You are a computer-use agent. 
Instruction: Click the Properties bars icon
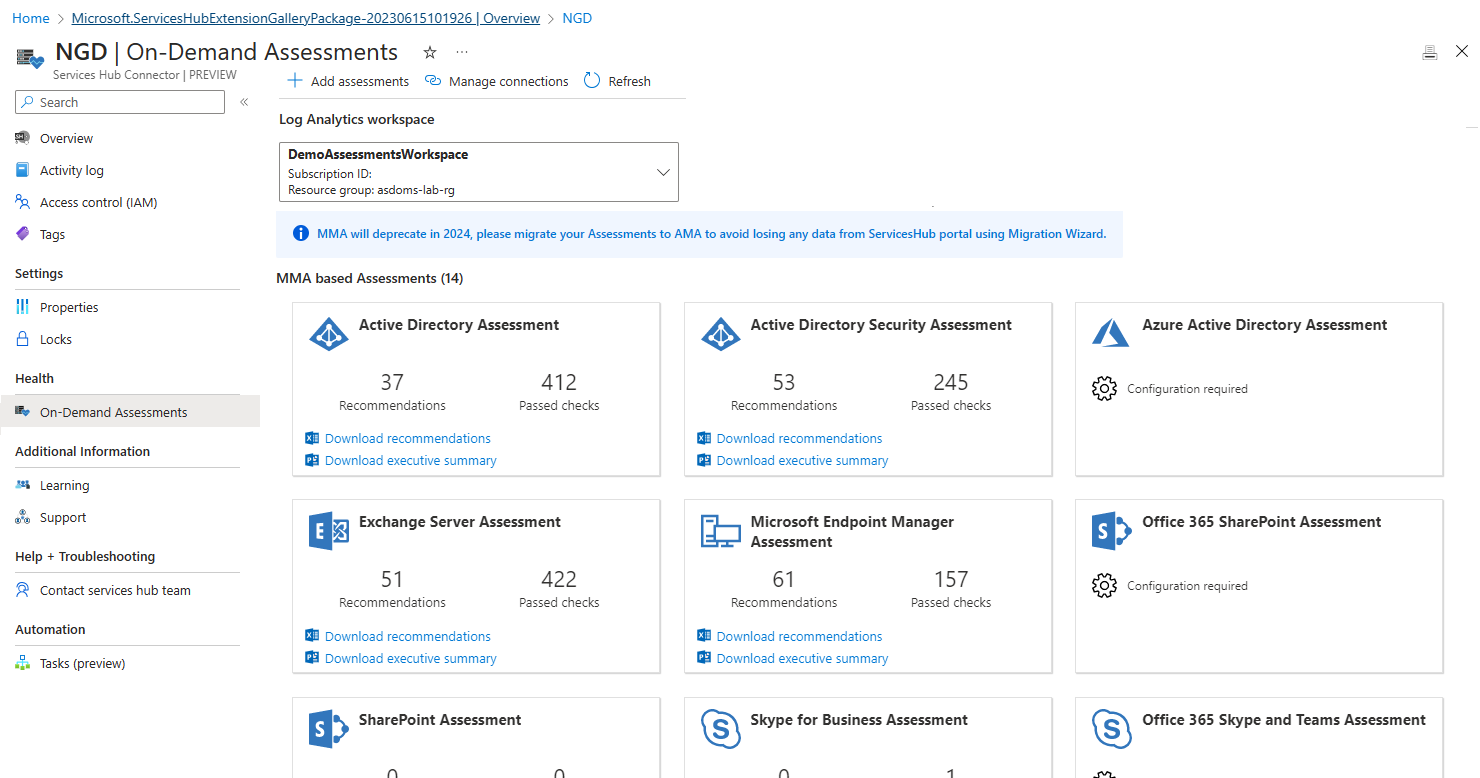pyautogui.click(x=23, y=307)
